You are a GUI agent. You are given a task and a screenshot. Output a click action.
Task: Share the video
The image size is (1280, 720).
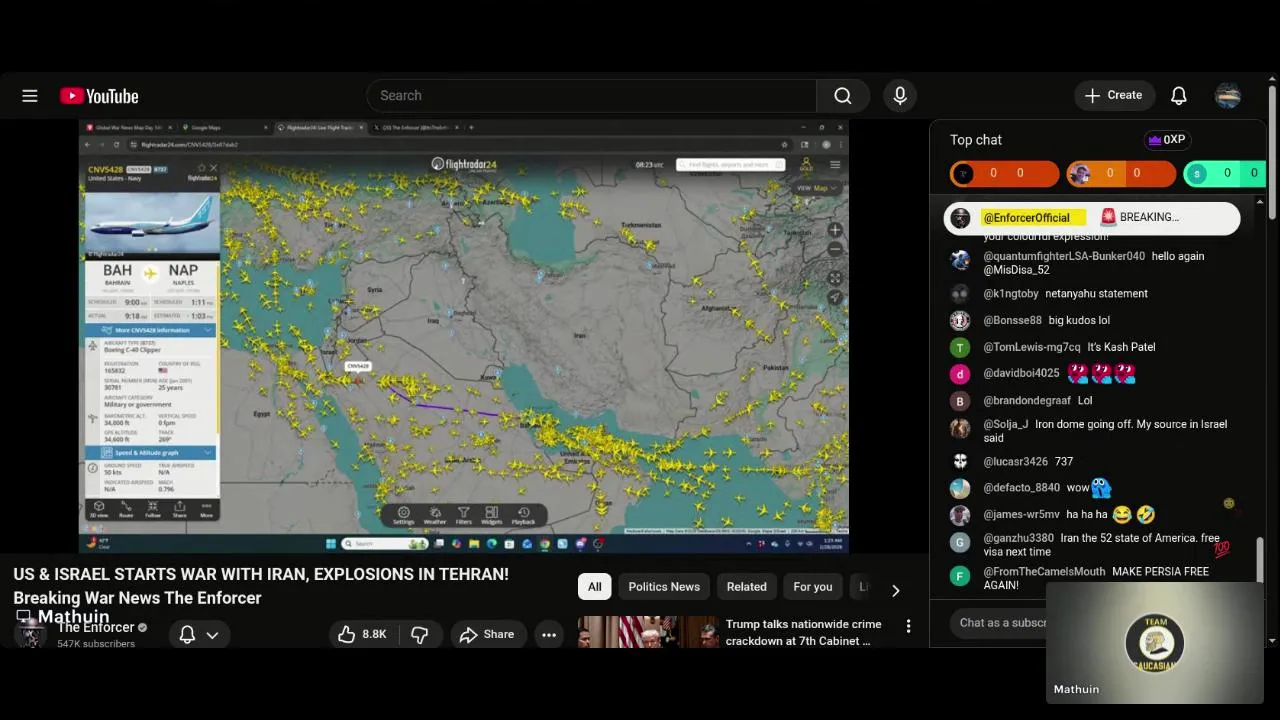pyautogui.click(x=487, y=634)
